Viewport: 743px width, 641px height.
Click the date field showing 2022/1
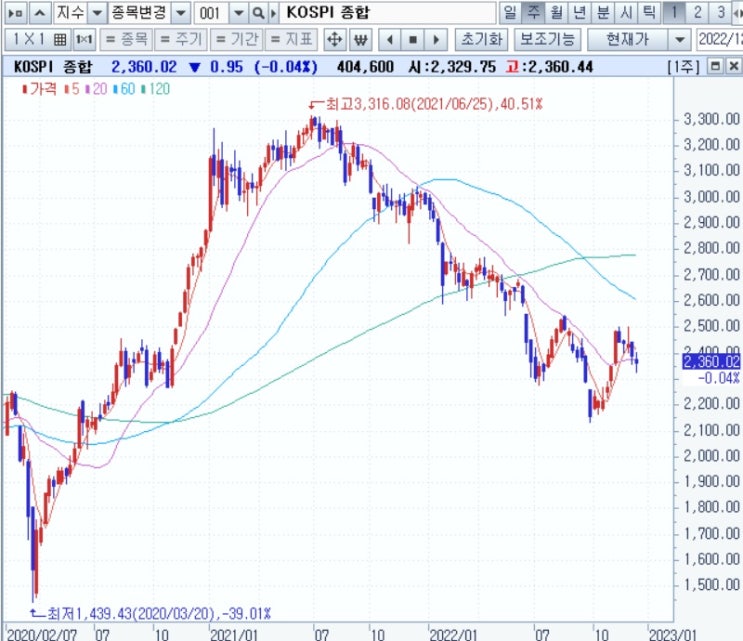pyautogui.click(x=719, y=40)
